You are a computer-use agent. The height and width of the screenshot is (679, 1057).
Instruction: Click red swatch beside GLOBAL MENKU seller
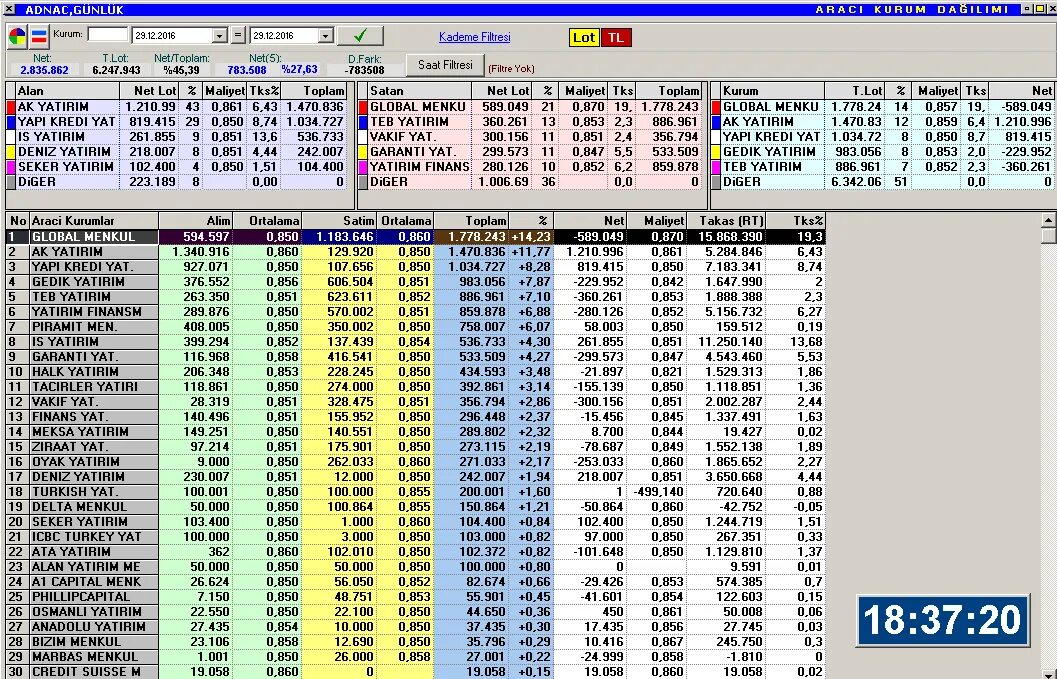(363, 107)
